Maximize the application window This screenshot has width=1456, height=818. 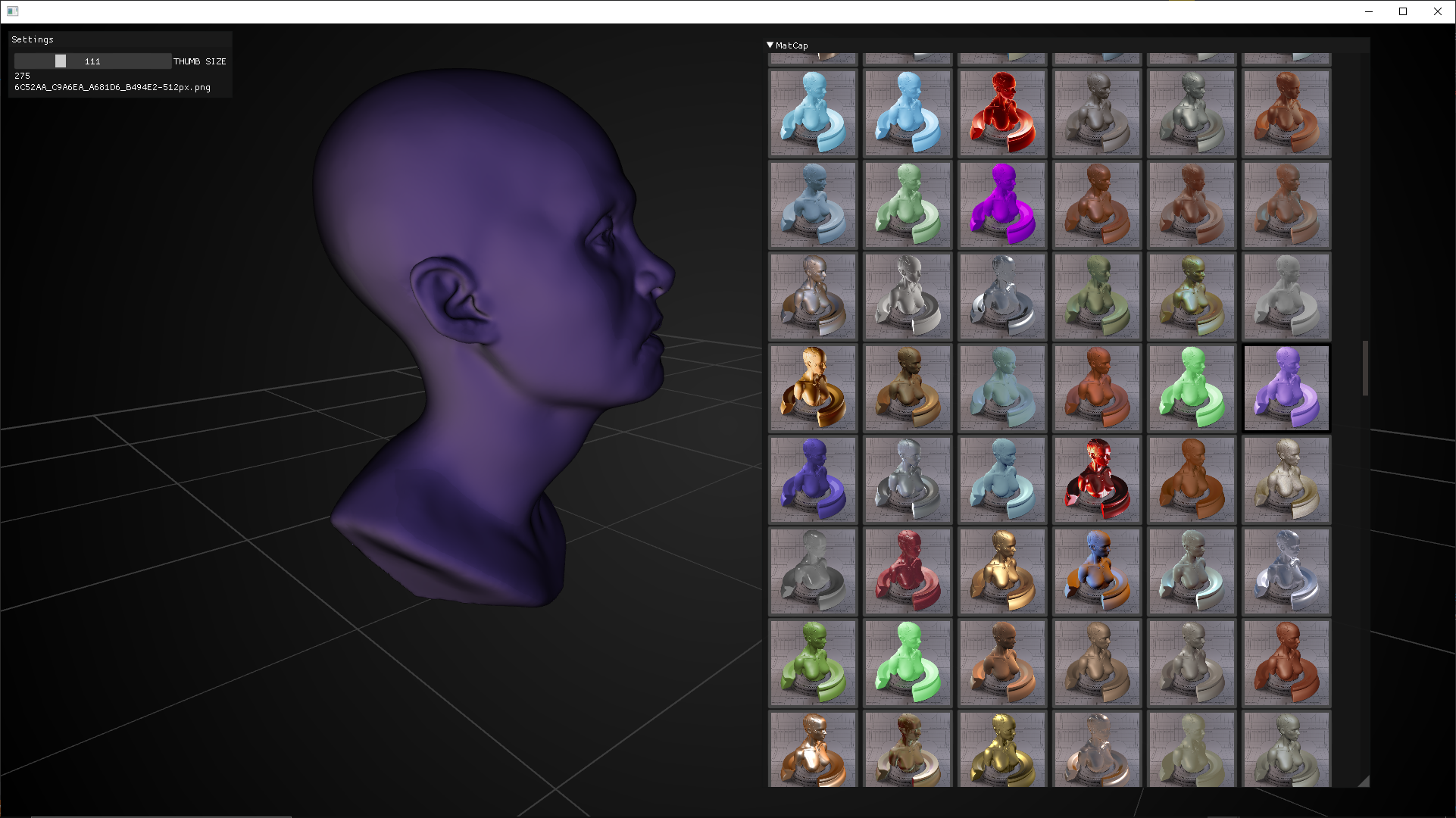(x=1403, y=11)
